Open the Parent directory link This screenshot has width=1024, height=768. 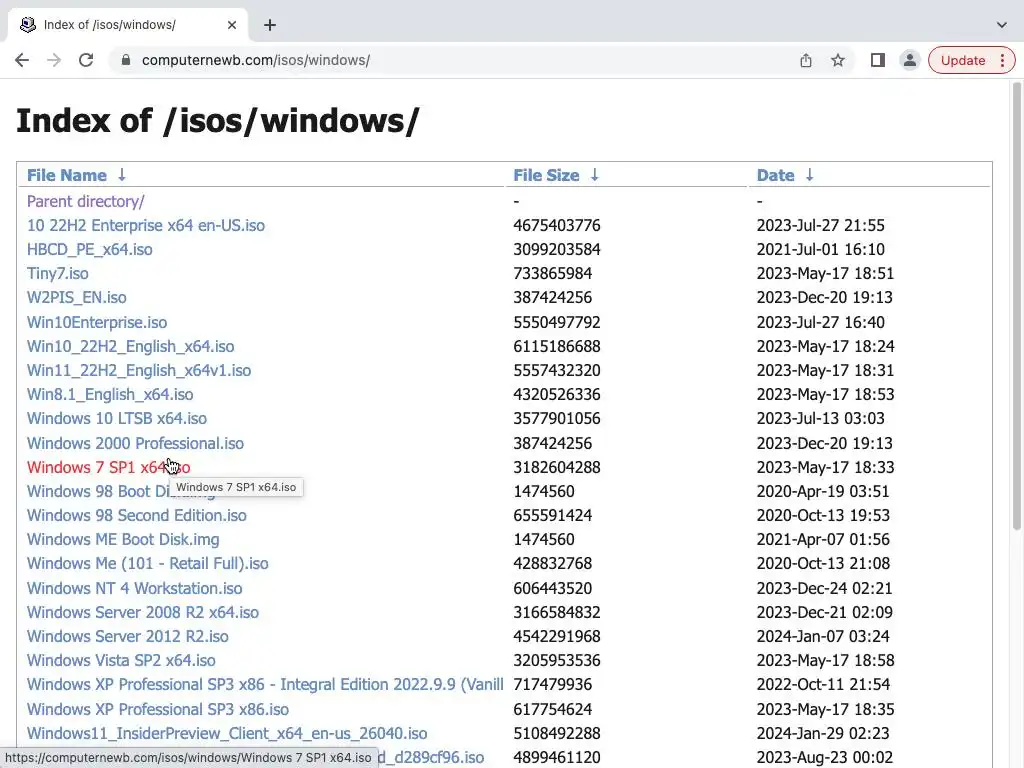[86, 201]
